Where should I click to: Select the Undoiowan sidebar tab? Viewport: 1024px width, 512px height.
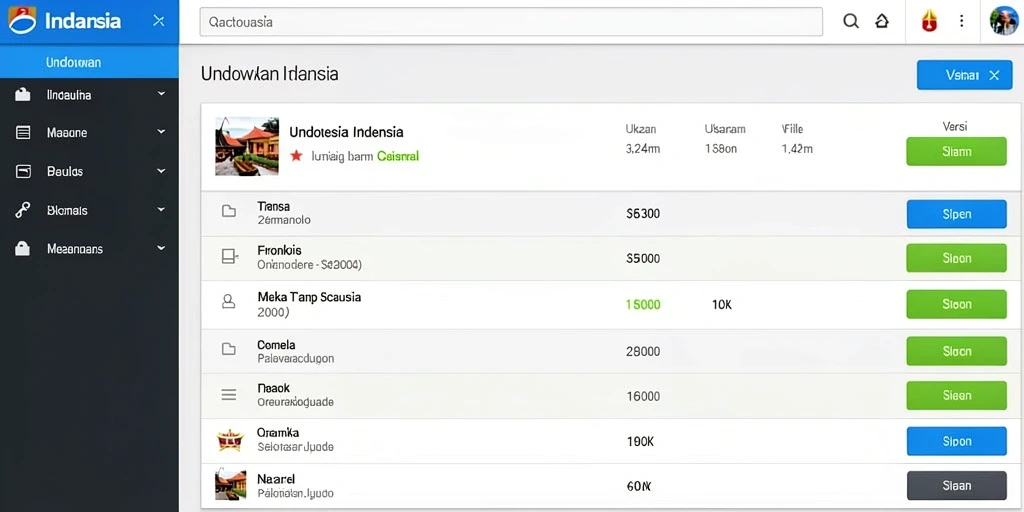[x=89, y=63]
